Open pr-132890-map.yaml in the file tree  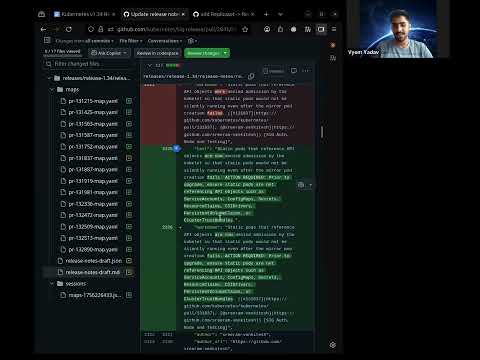pyautogui.click(x=93, y=249)
